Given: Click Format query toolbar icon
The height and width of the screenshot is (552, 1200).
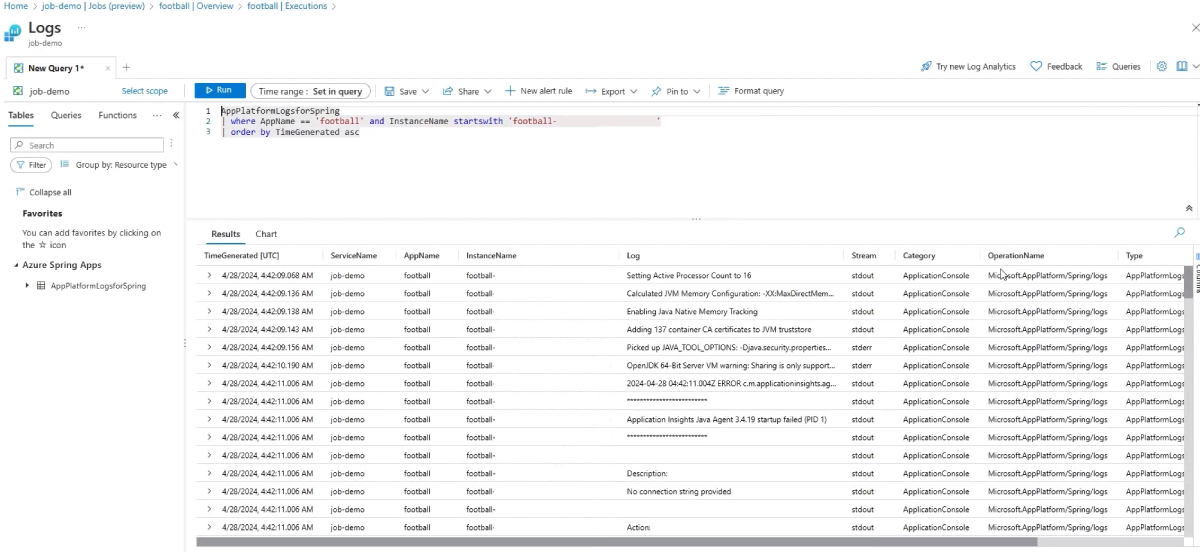Looking at the screenshot, I should click(x=725, y=91).
